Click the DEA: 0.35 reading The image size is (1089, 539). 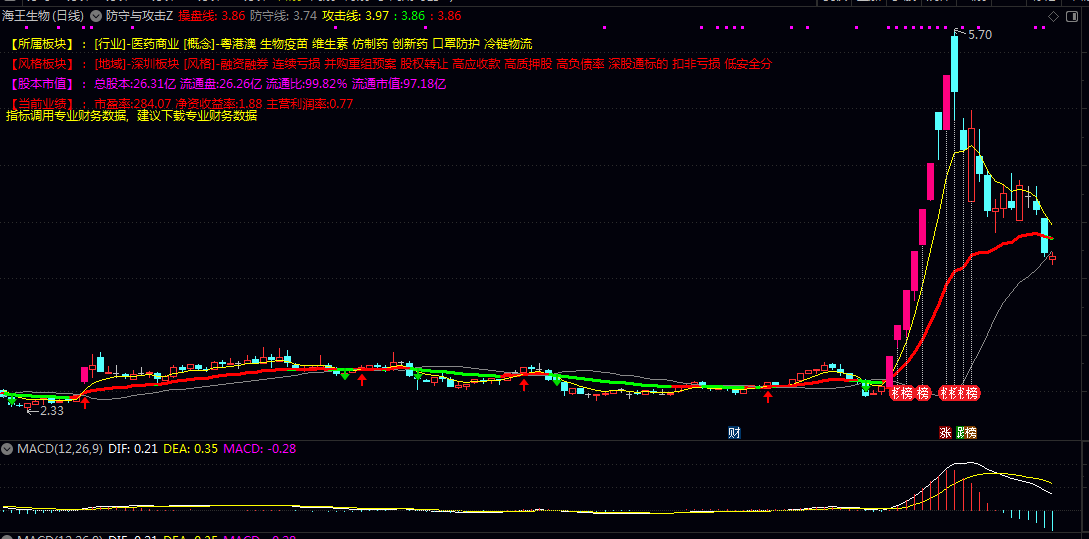point(189,449)
